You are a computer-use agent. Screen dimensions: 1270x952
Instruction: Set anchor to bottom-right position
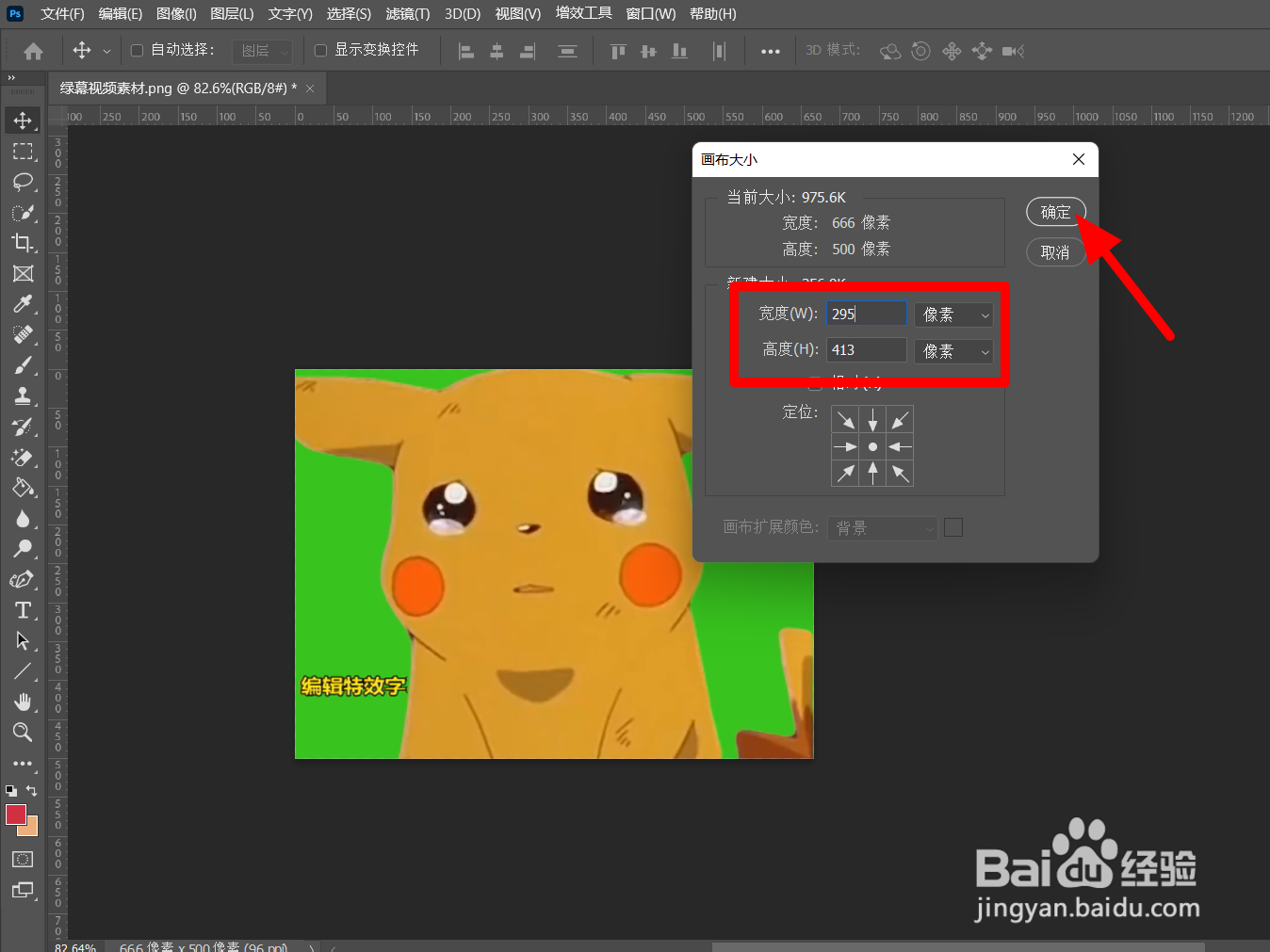click(900, 473)
